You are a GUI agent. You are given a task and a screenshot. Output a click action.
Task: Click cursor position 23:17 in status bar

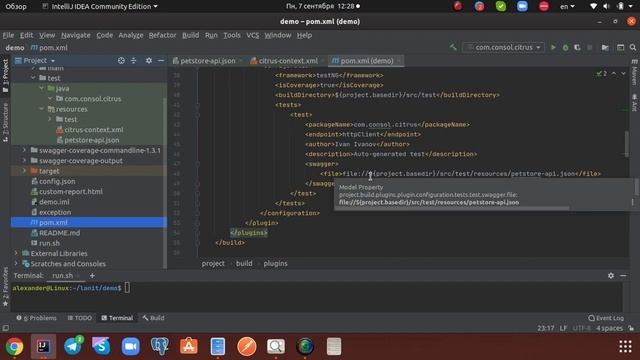pyautogui.click(x=546, y=328)
